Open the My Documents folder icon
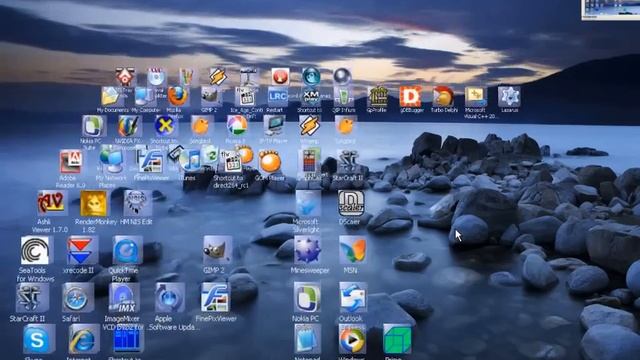The height and width of the screenshot is (360, 640). coord(111,97)
